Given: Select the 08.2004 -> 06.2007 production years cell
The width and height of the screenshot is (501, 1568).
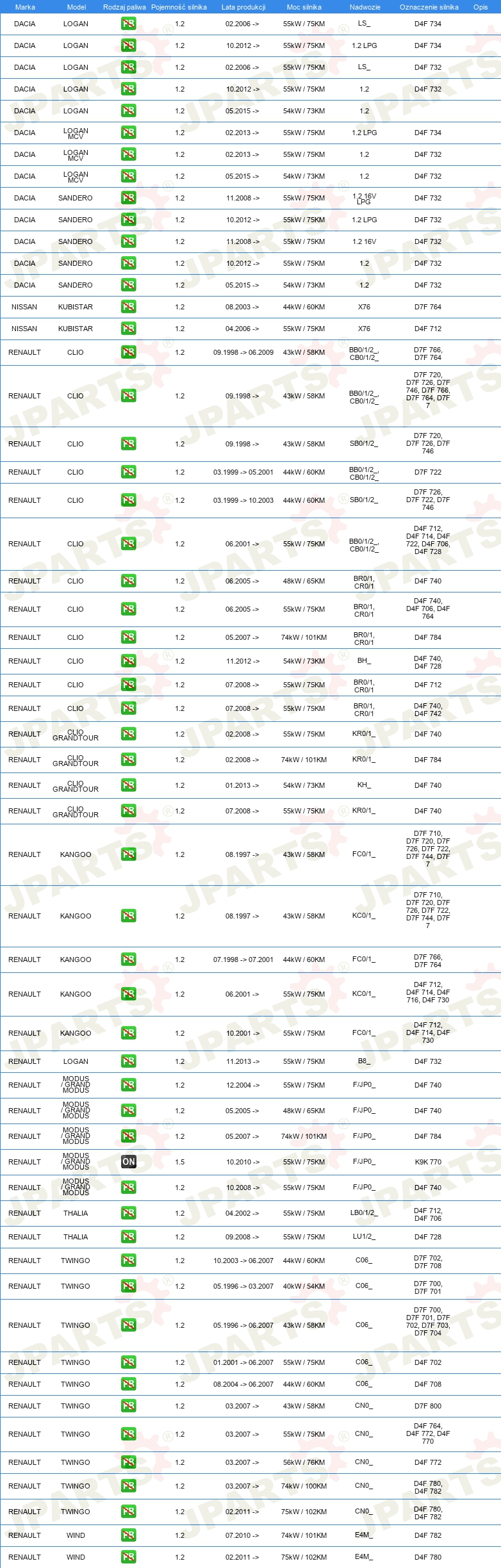Looking at the screenshot, I should pyautogui.click(x=243, y=1384).
